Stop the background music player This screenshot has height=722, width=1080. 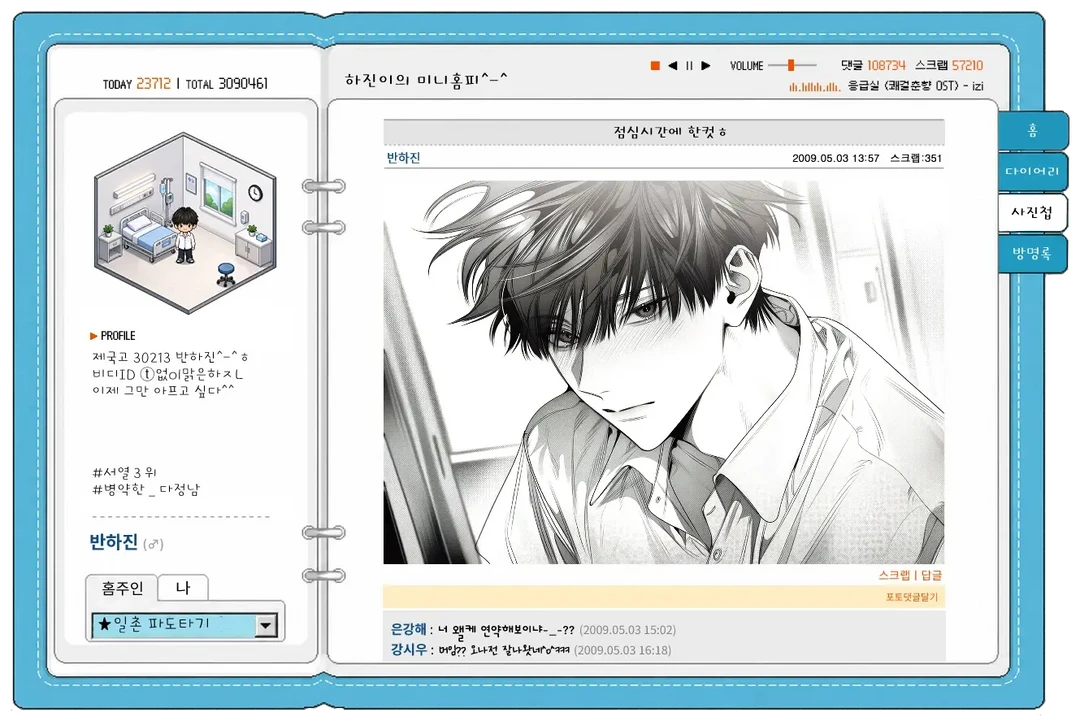point(655,65)
